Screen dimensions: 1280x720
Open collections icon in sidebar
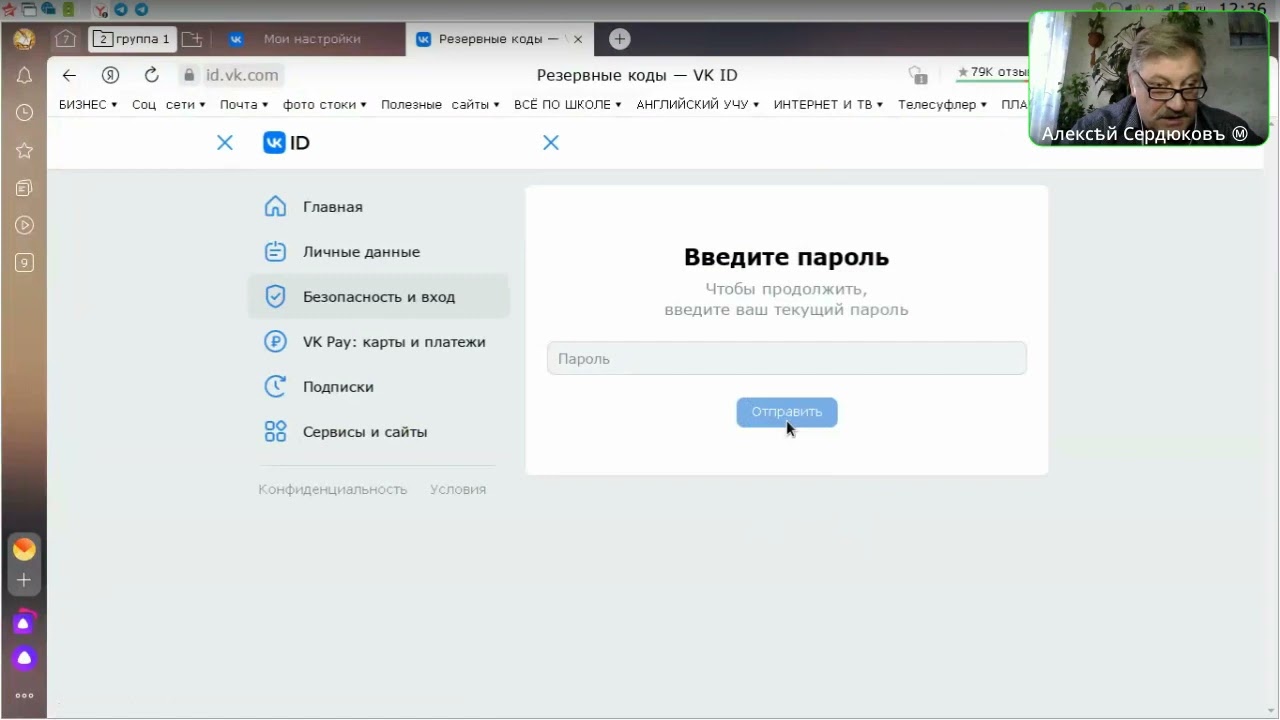tap(24, 188)
